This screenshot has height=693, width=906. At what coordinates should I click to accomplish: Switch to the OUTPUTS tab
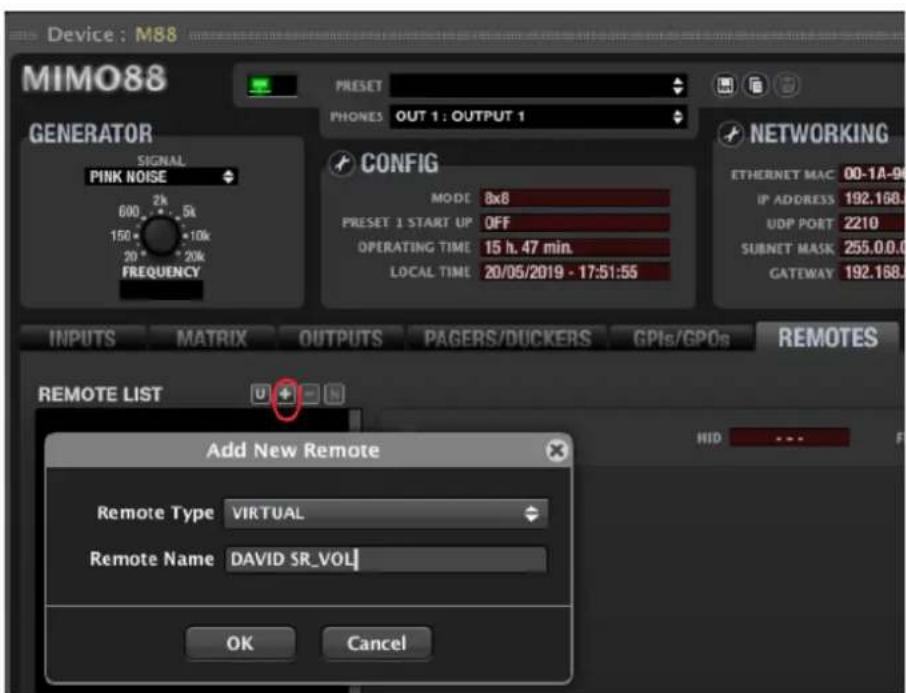(341, 339)
